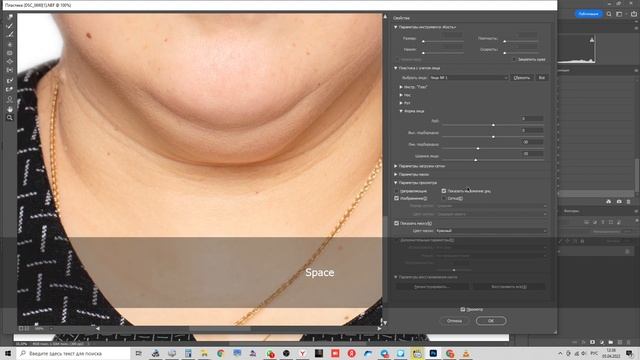Screen dimensions: 640x360
Task: Enable the Show Mesh checkbox
Action: pos(444,198)
